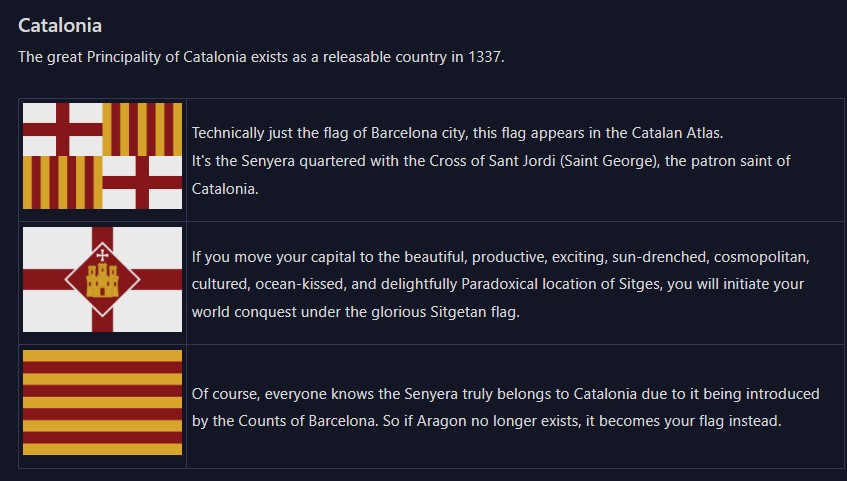Click the Sitges flag with golden castle
The height and width of the screenshot is (481, 847).
click(x=103, y=279)
